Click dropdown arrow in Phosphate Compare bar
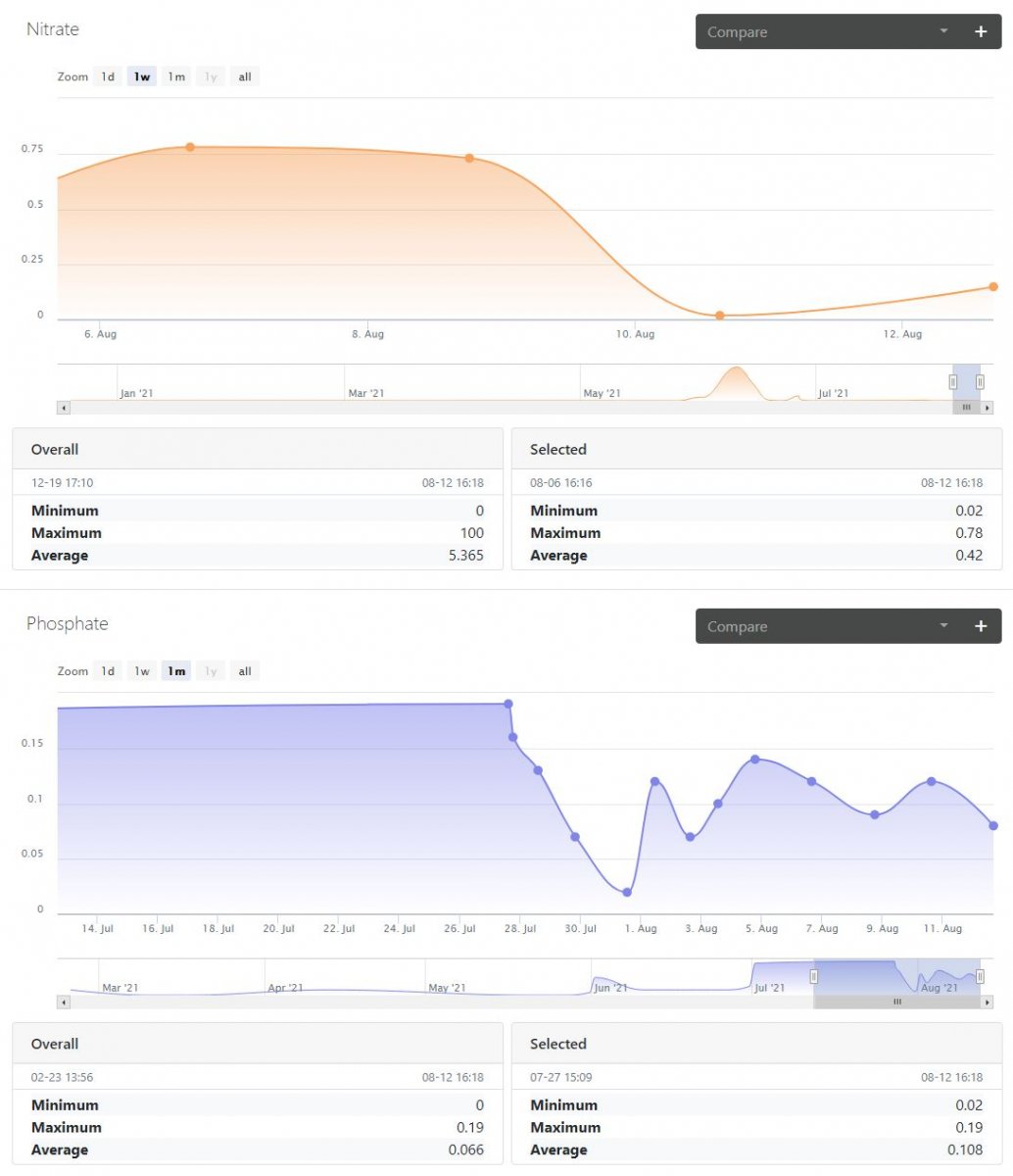Viewport: 1013px width, 1176px height. tap(943, 625)
